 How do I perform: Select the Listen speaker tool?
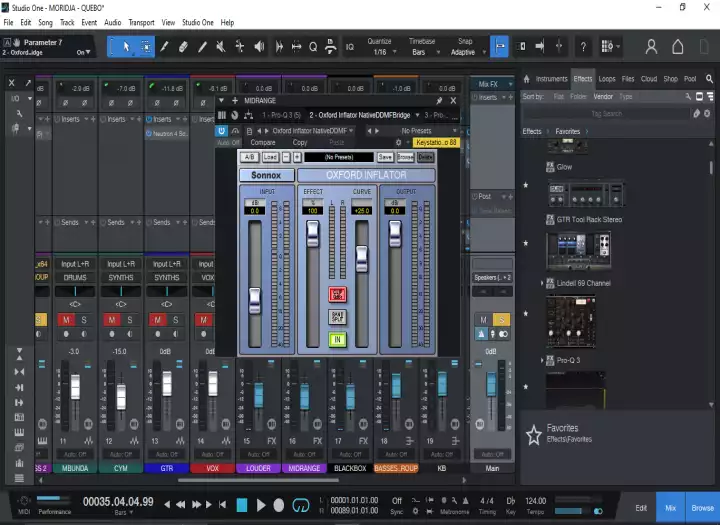[x=259, y=46]
